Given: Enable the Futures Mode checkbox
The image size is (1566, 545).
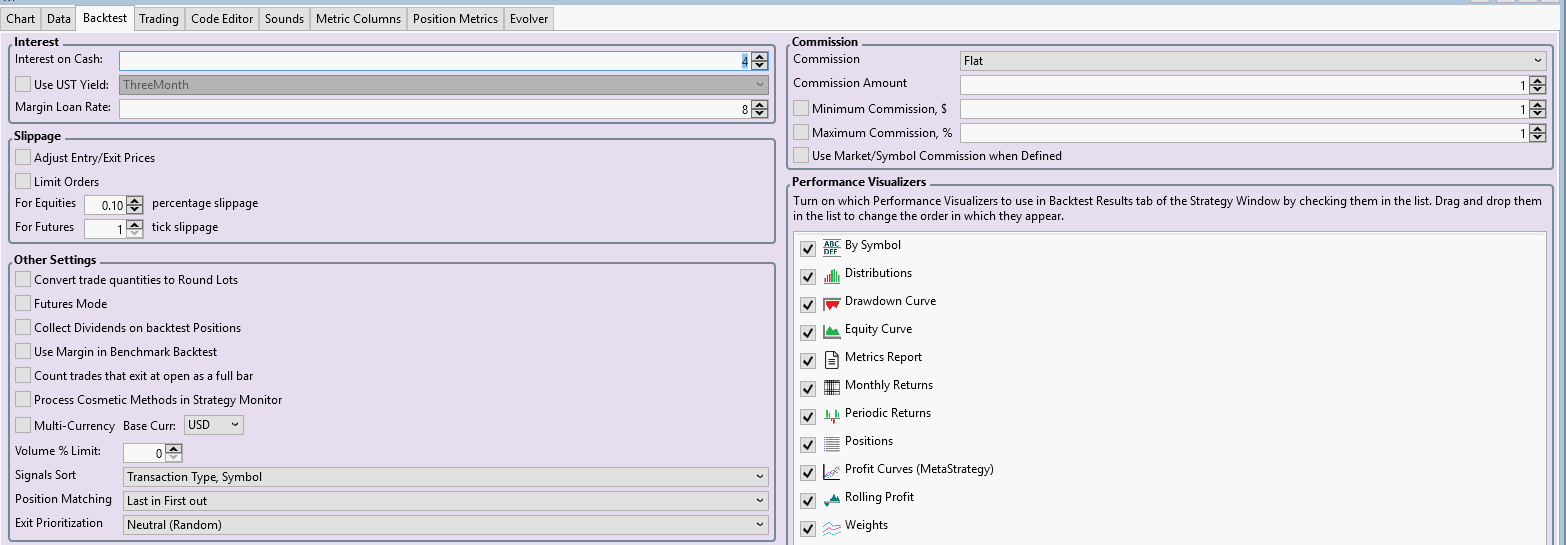Looking at the screenshot, I should (23, 304).
